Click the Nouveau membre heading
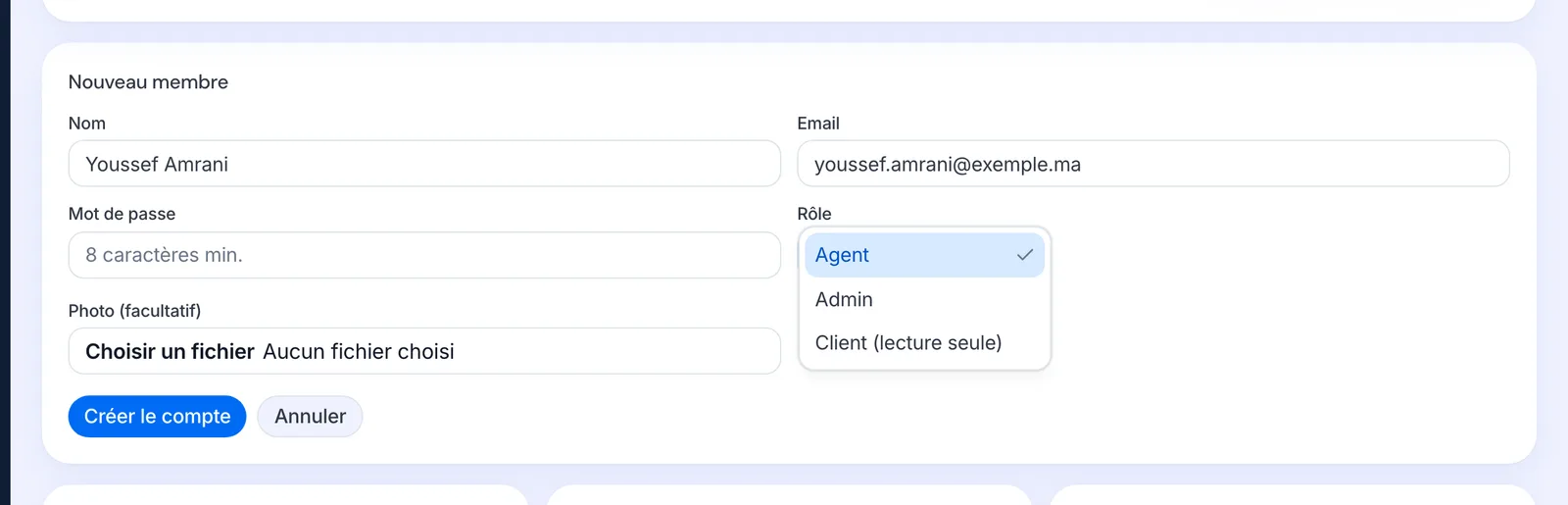Screen dimensions: 1568x505 pyautogui.click(x=148, y=82)
